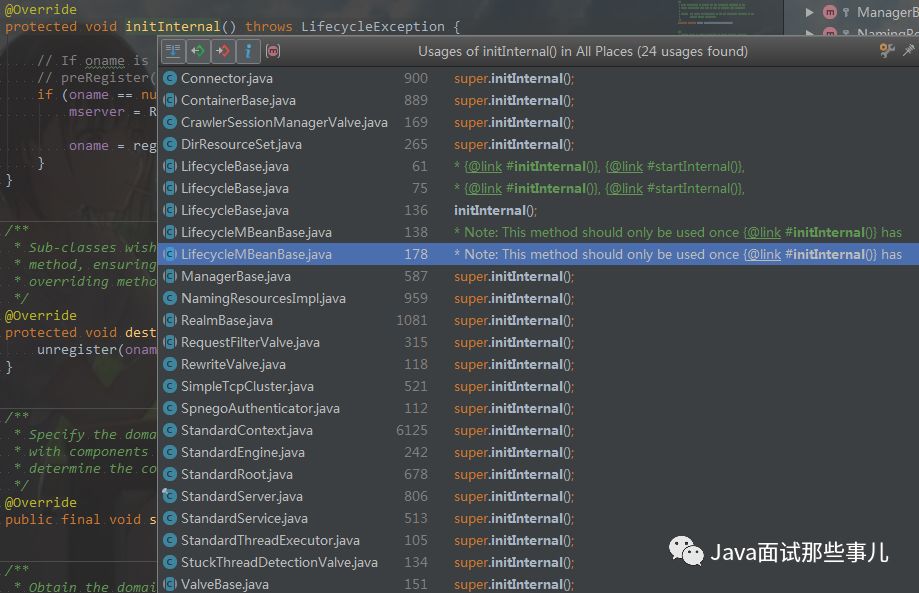The height and width of the screenshot is (593, 919).
Task: Select RequestFilterValve.java file name
Action: point(250,342)
